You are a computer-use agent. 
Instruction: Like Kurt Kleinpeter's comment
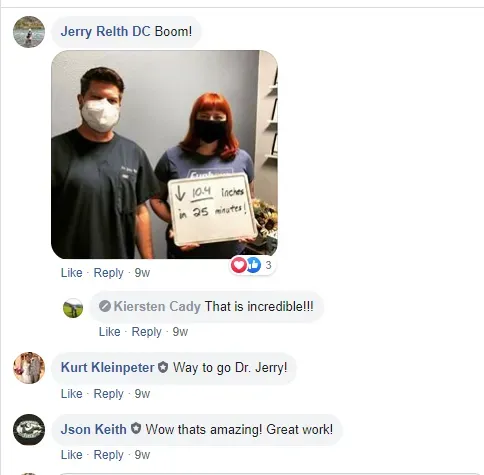[71, 394]
